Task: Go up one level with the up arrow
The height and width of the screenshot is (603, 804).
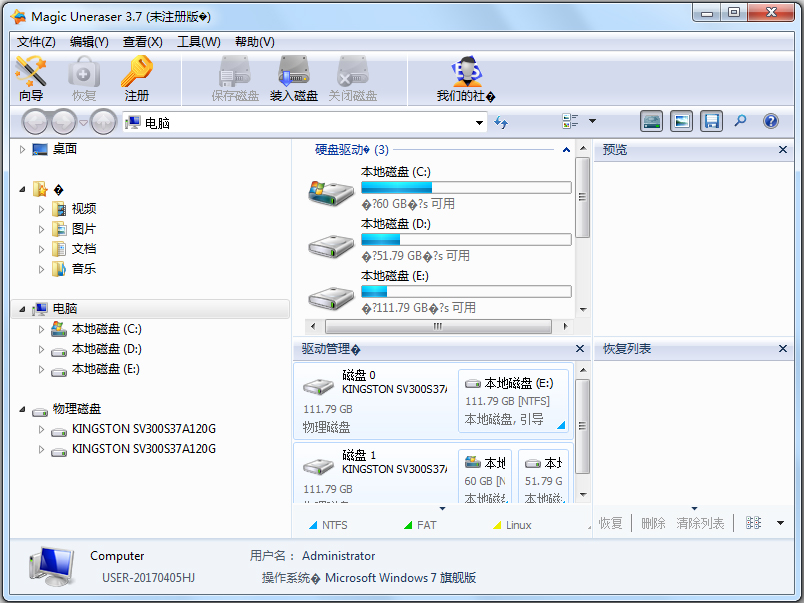Action: coord(104,122)
